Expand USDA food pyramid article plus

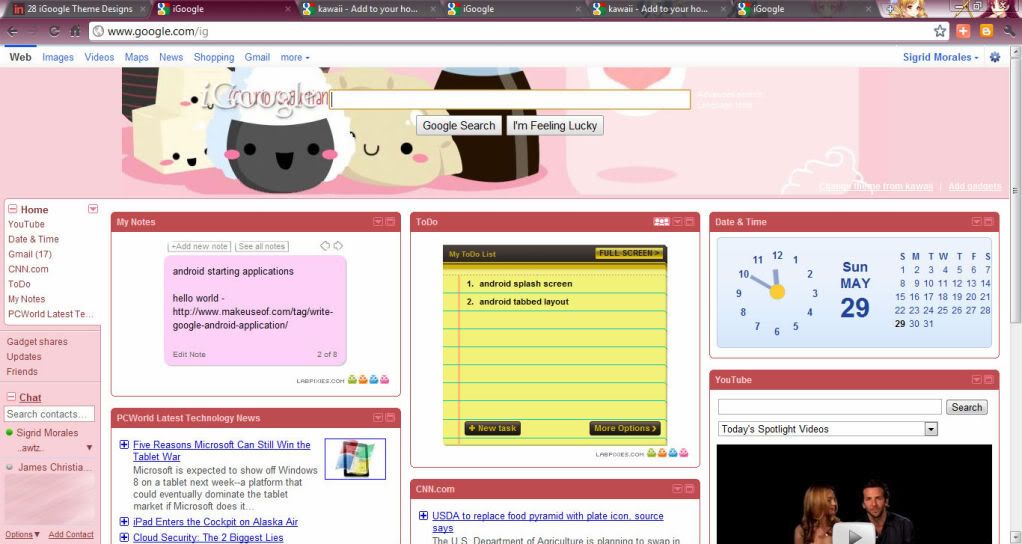coord(424,516)
